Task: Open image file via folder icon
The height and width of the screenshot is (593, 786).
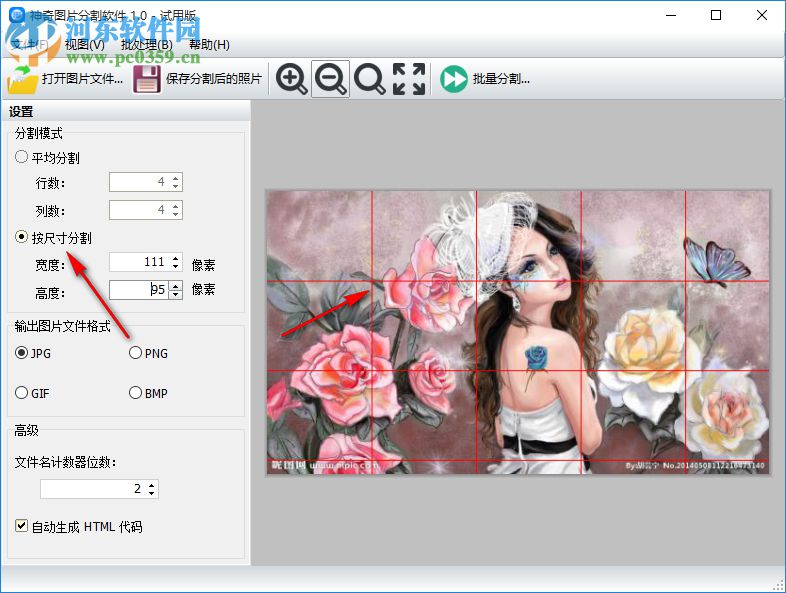Action: click(23, 79)
